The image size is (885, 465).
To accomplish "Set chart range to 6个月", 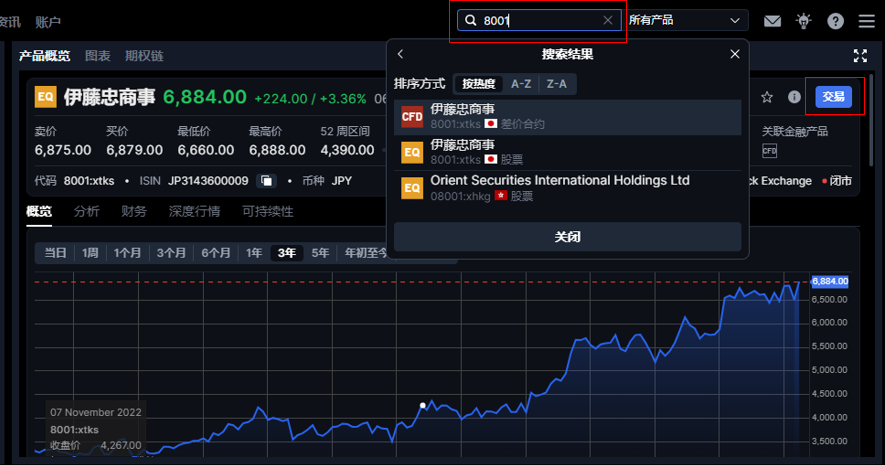I will click(x=216, y=253).
